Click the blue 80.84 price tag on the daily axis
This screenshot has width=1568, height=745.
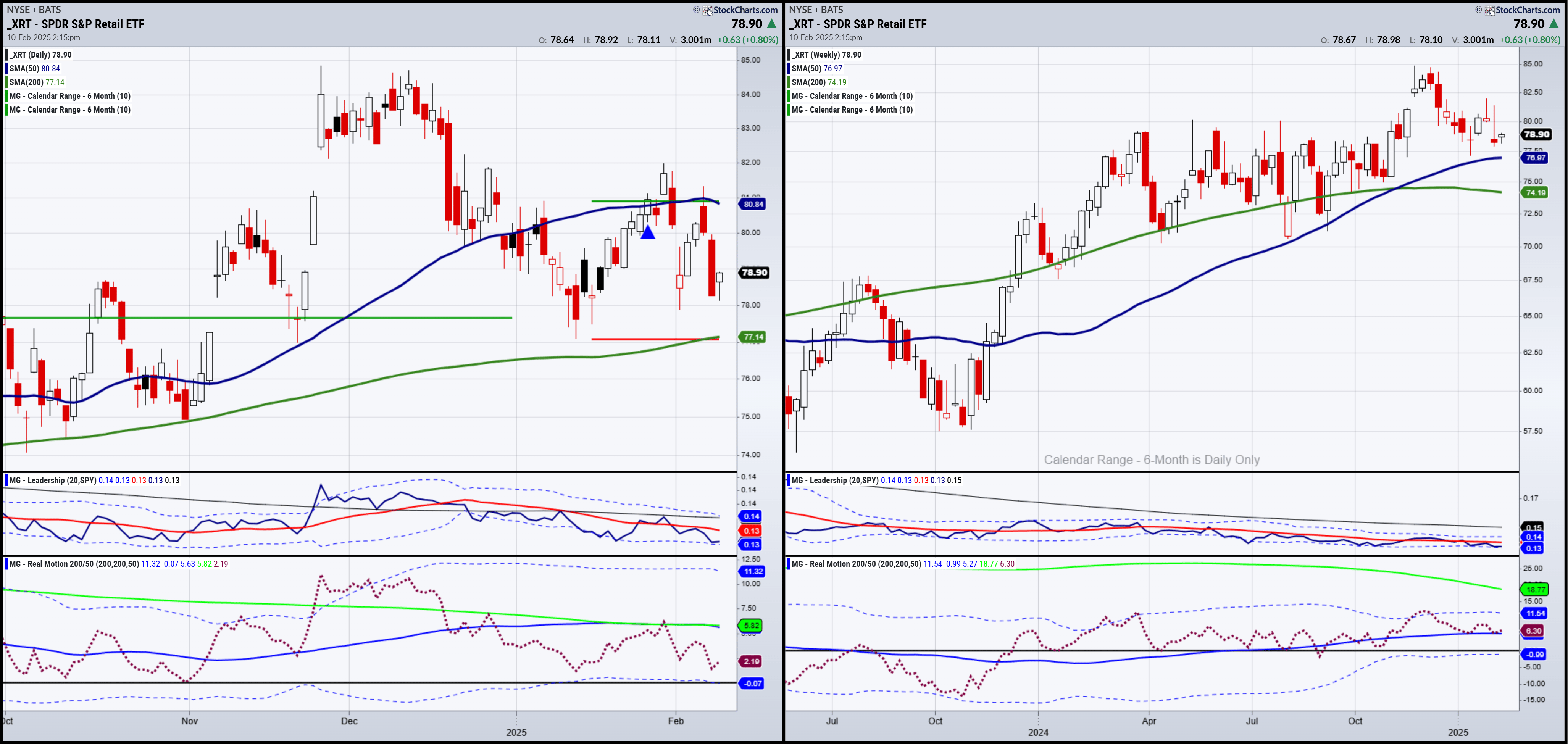(753, 205)
